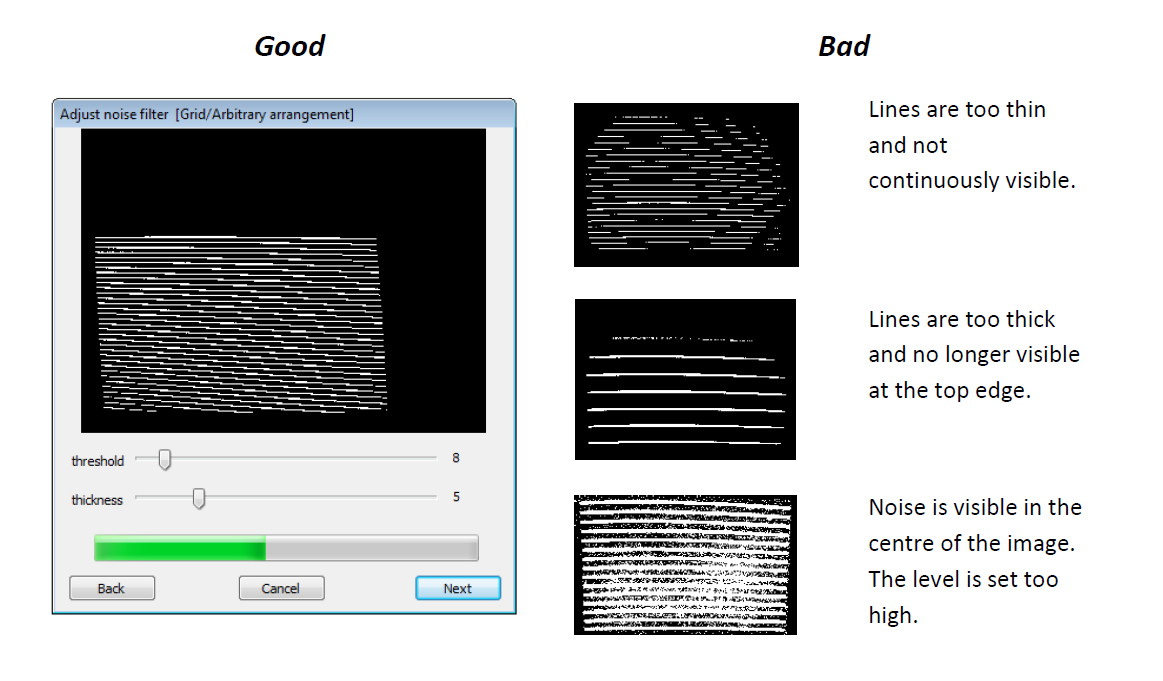1163x681 pixels.
Task: Click the Bad heading
Action: click(x=843, y=46)
